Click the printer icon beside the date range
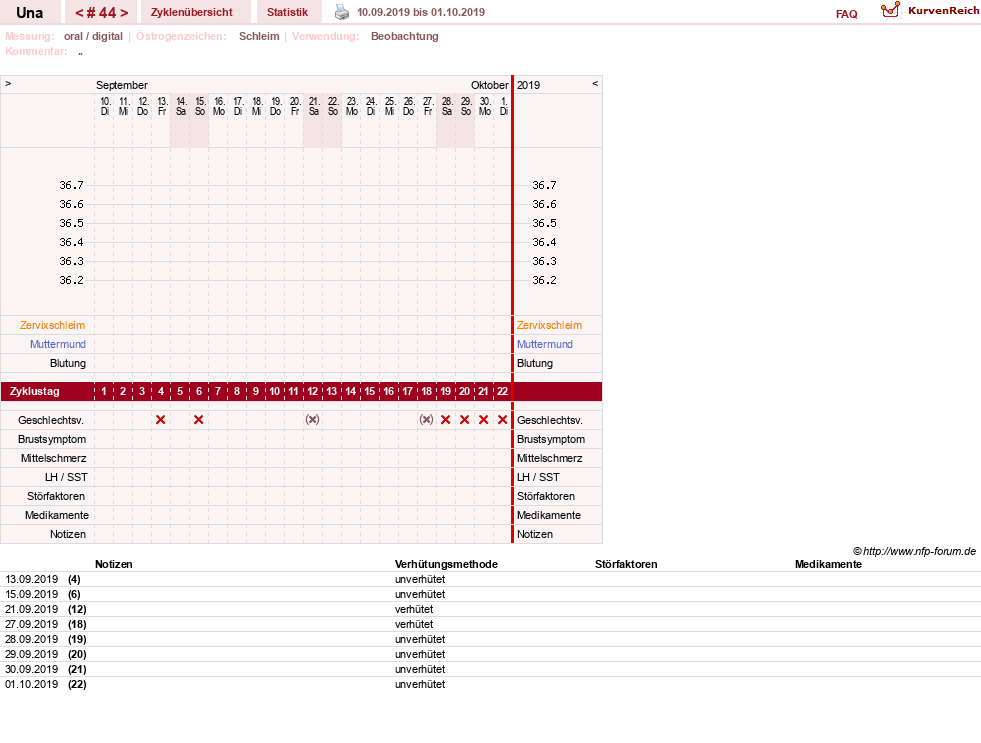Image resolution: width=981 pixels, height=743 pixels. point(342,12)
